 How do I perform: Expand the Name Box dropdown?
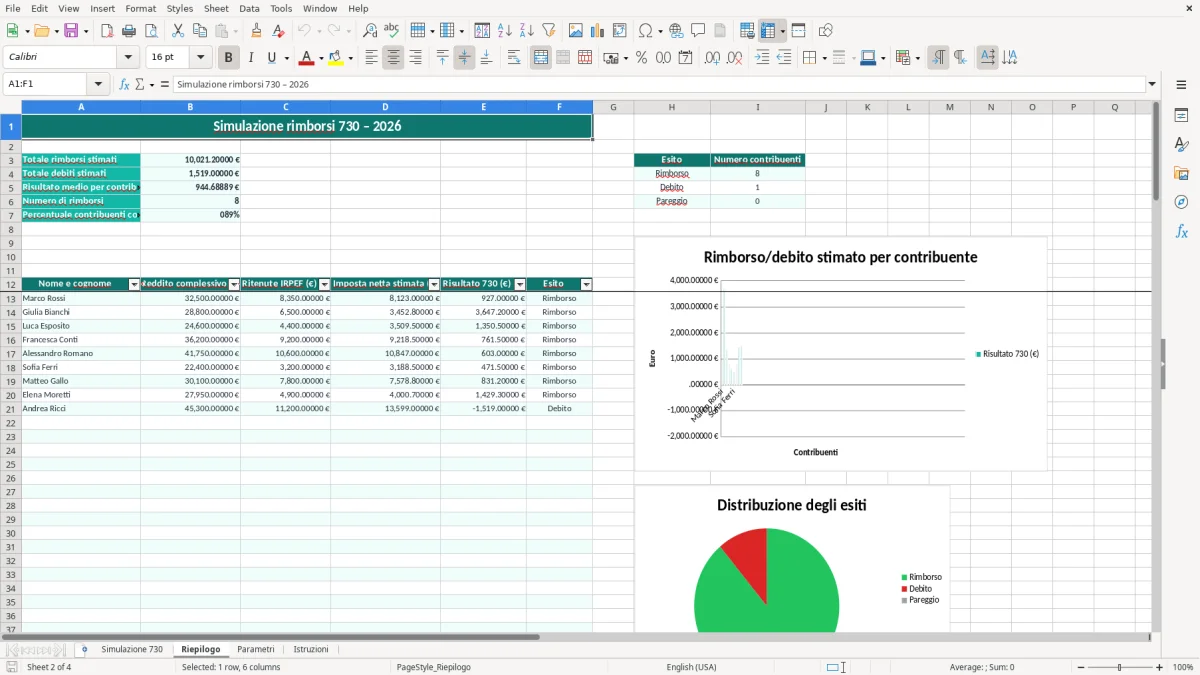tap(98, 84)
